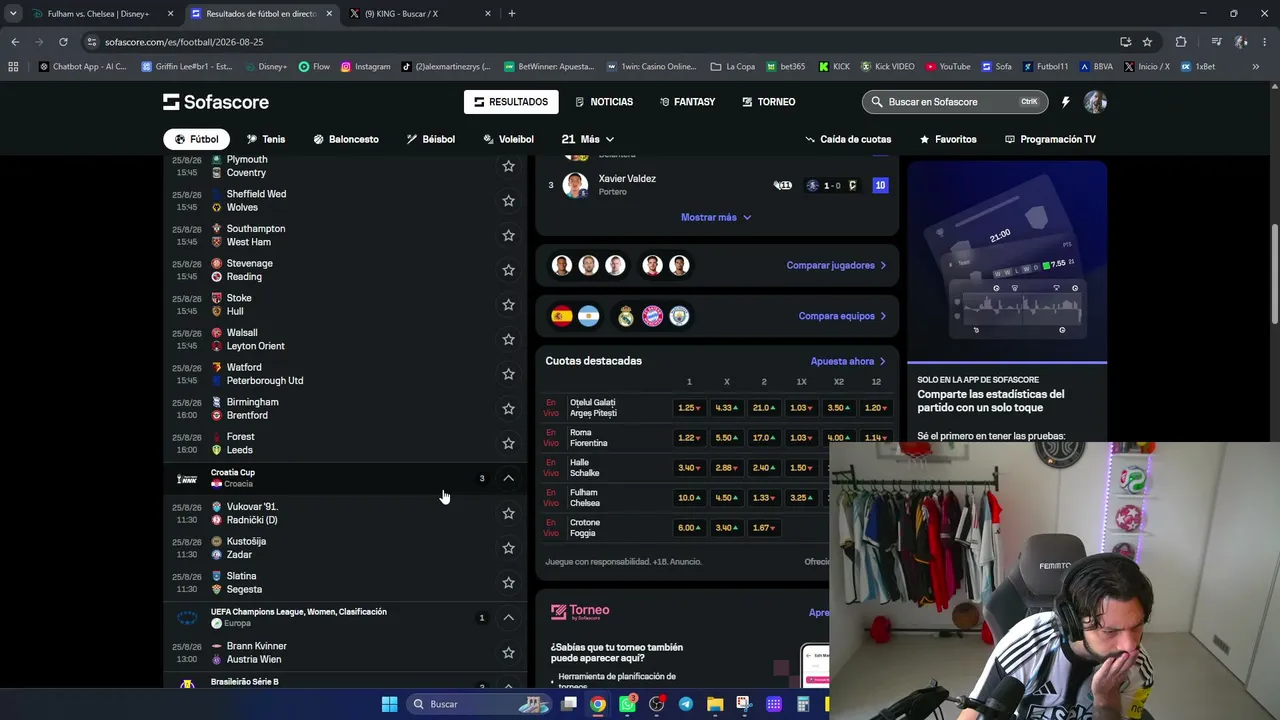Open the Compara equipos link

[x=842, y=316]
